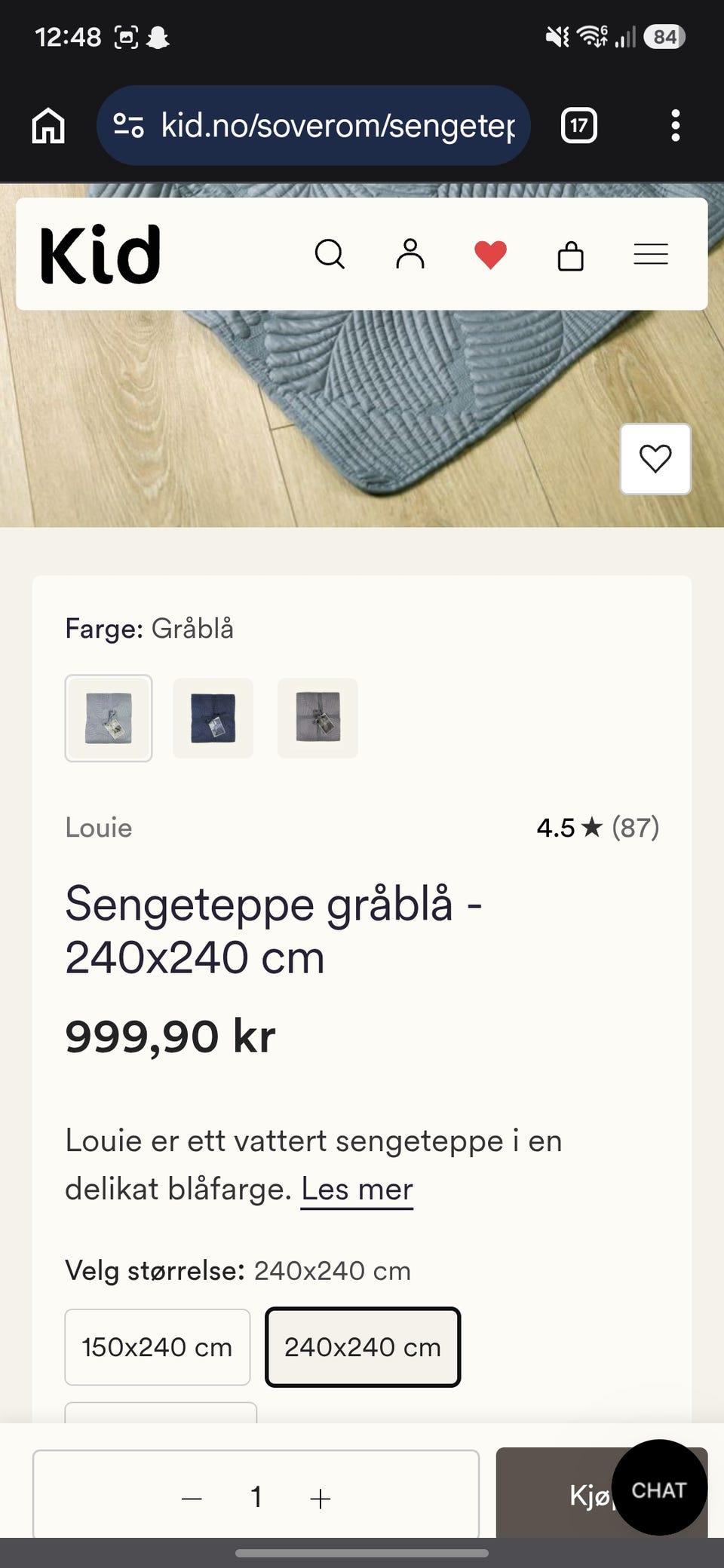Open favorites with red heart icon
Viewport: 724px width, 1568px height.
coord(490,254)
